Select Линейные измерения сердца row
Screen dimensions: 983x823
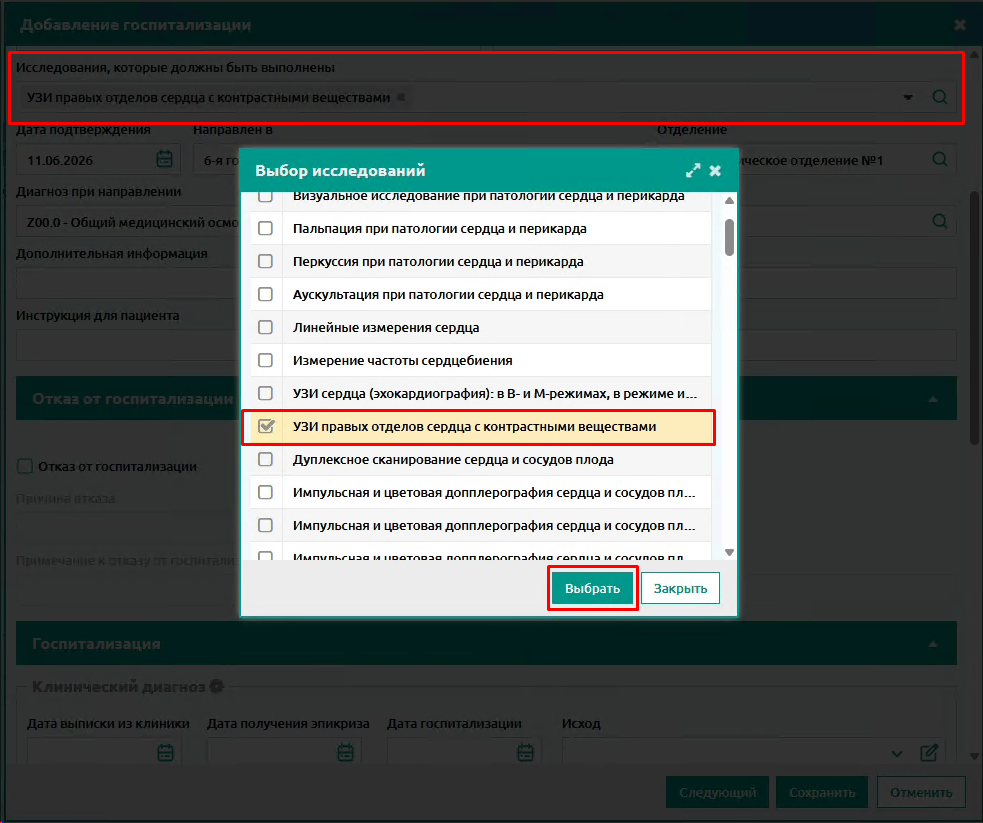coord(481,327)
